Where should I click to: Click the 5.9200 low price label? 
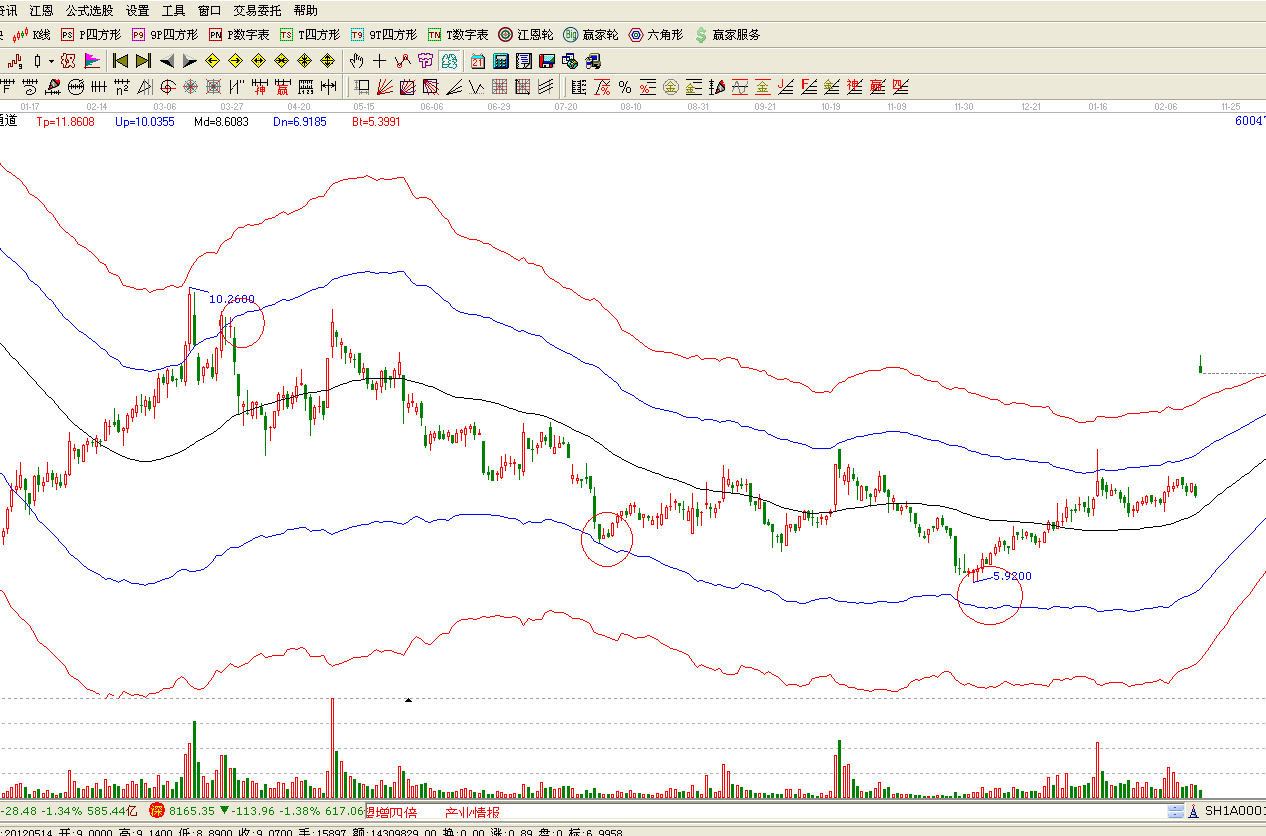point(1012,576)
